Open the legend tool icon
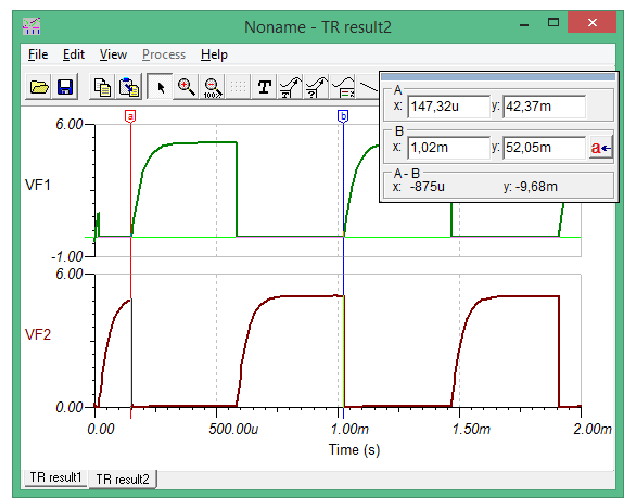 [343, 87]
